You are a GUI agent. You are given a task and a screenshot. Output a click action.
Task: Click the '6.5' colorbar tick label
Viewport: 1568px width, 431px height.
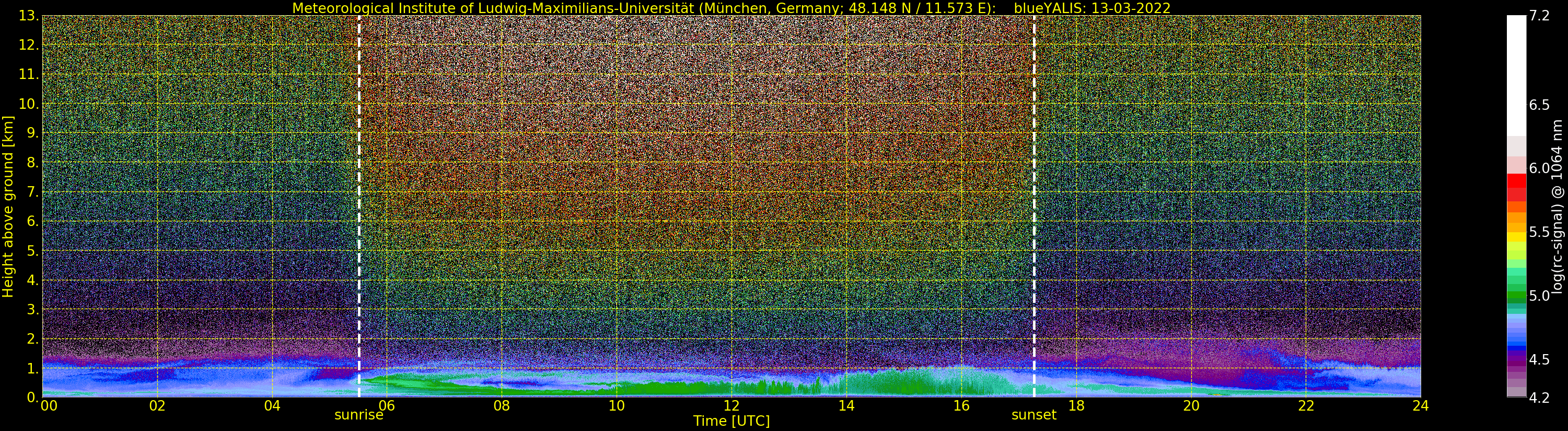coord(1539,105)
